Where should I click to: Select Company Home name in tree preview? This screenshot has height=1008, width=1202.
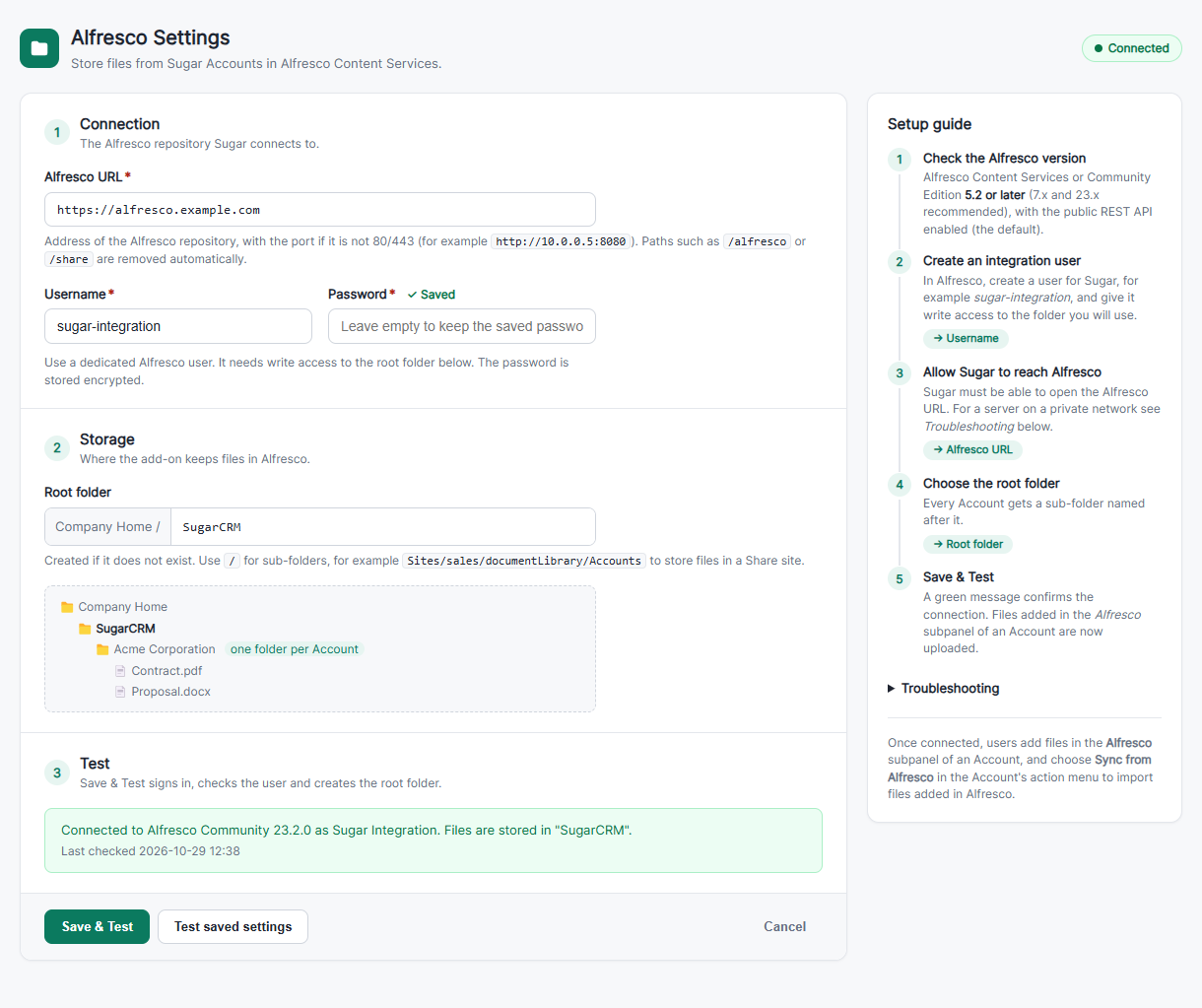point(123,607)
